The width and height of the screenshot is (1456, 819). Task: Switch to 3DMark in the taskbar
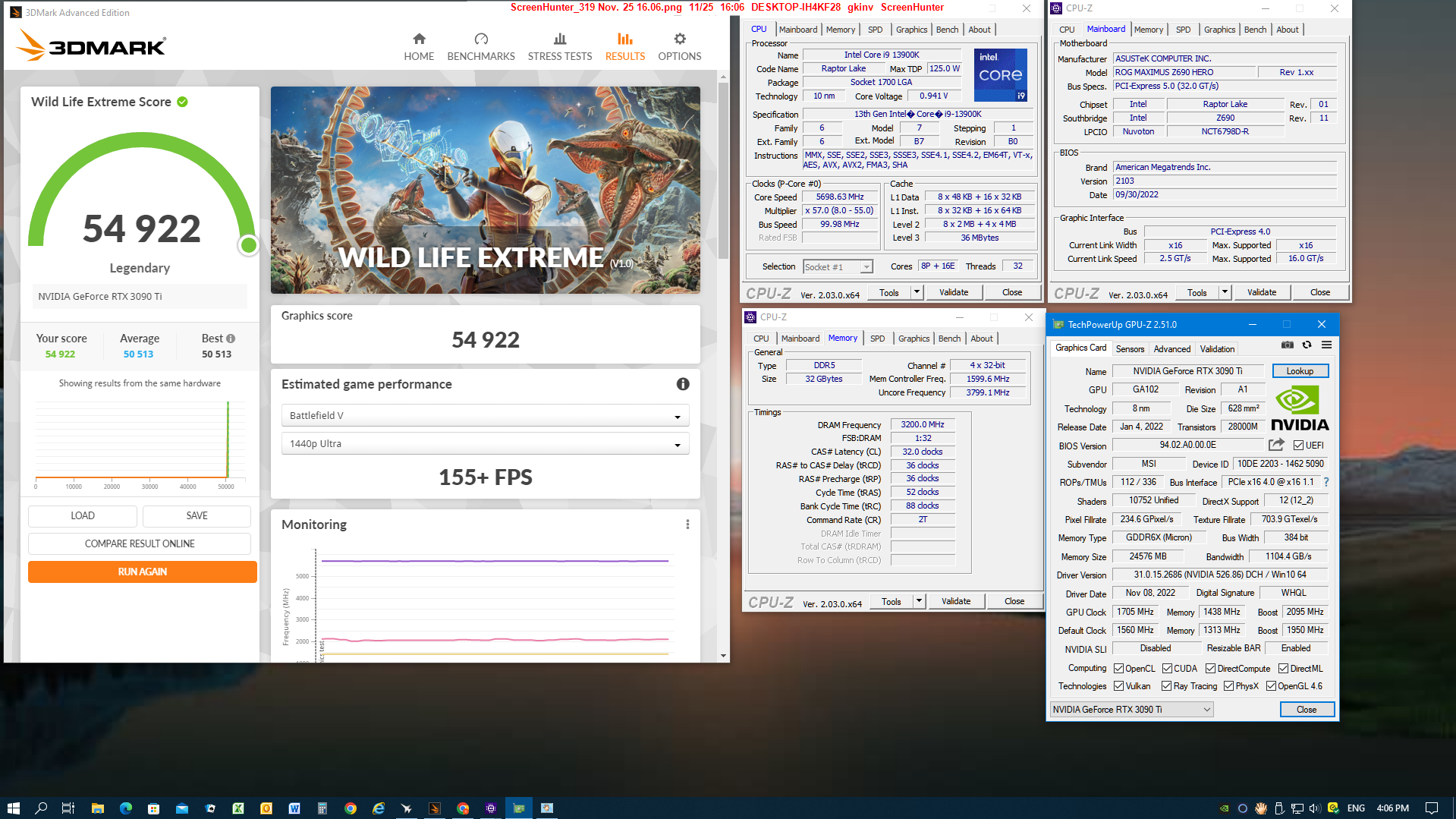pyautogui.click(x=435, y=808)
